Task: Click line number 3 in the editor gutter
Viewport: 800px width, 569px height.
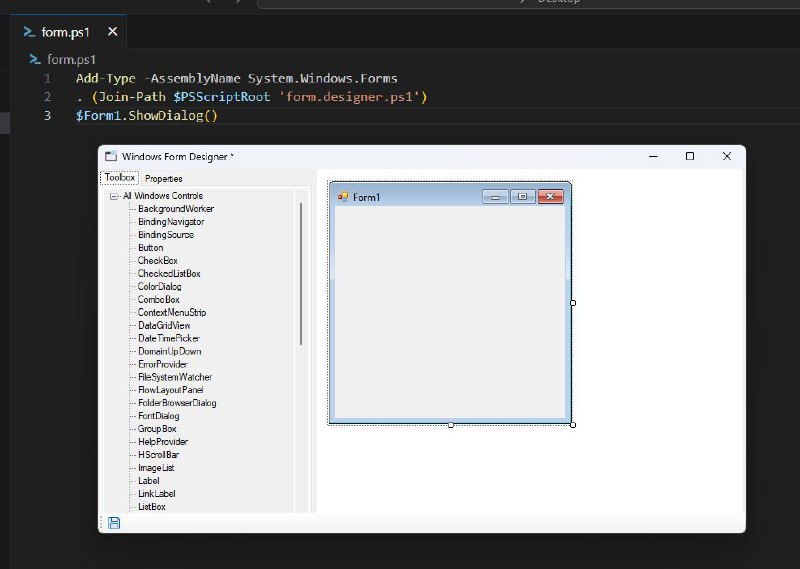Action: [47, 116]
